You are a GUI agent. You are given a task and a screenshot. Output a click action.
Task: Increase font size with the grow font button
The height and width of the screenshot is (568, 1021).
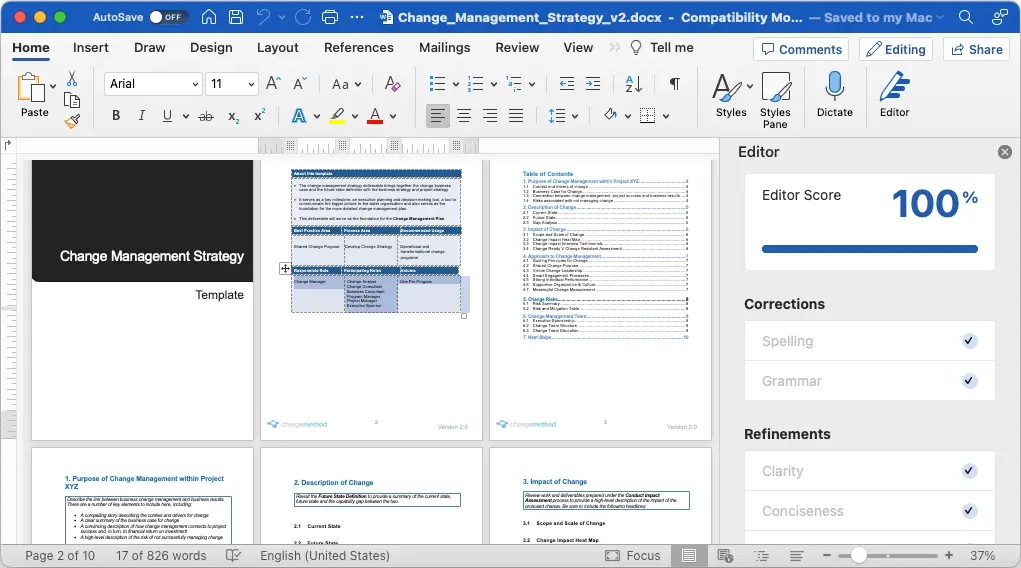pyautogui.click(x=273, y=83)
